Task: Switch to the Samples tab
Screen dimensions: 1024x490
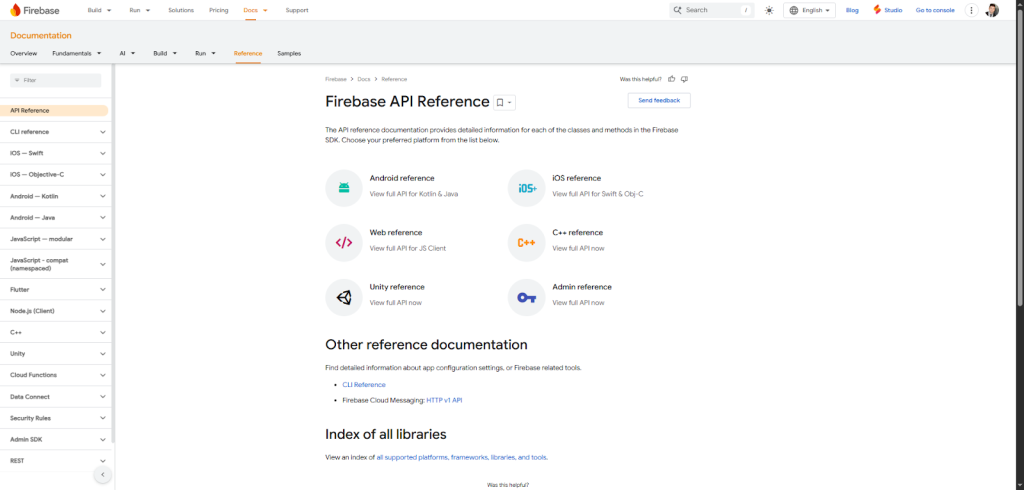Action: (289, 53)
